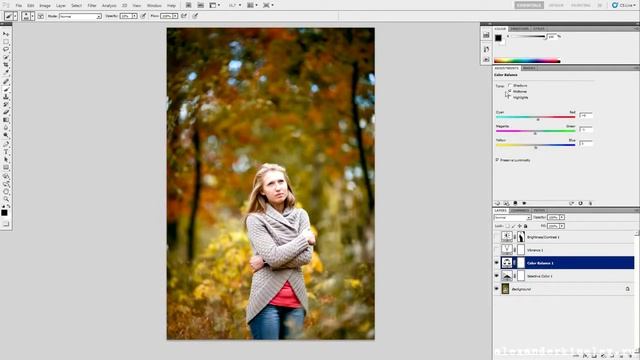
Task: Choose the Essentials workspace button
Action: [x=529, y=5]
